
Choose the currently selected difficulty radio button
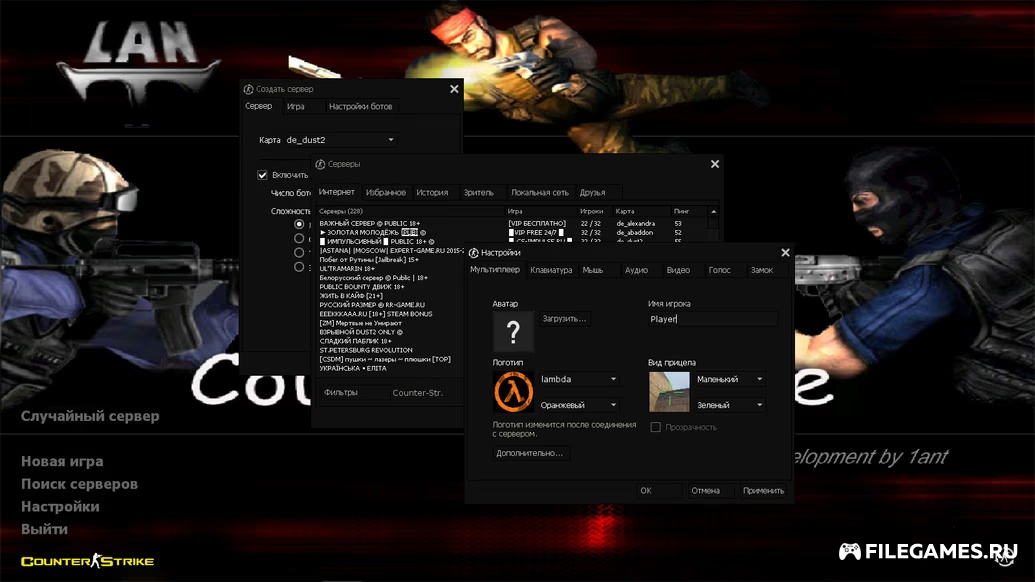(x=299, y=224)
